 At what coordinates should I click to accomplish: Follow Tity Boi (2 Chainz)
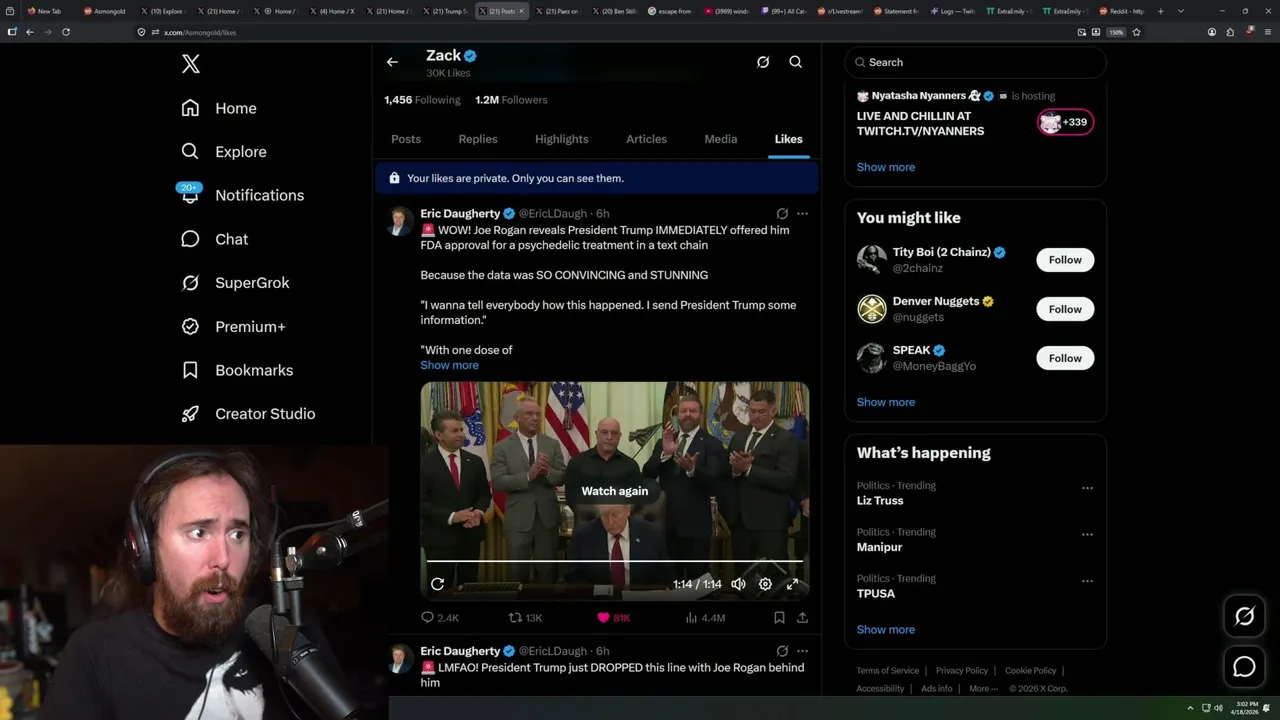pyautogui.click(x=1065, y=260)
